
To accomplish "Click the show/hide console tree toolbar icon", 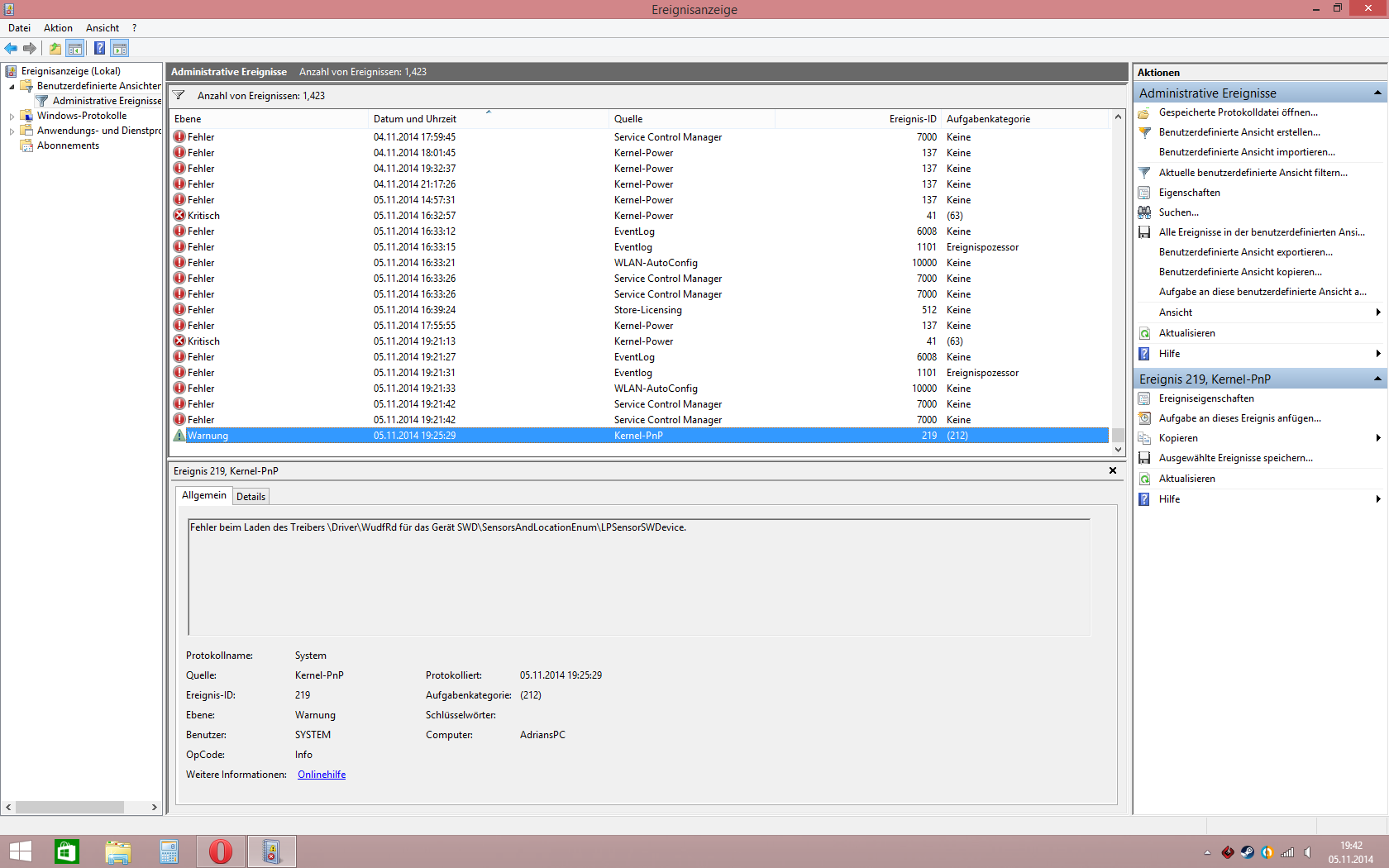I will coord(75,48).
